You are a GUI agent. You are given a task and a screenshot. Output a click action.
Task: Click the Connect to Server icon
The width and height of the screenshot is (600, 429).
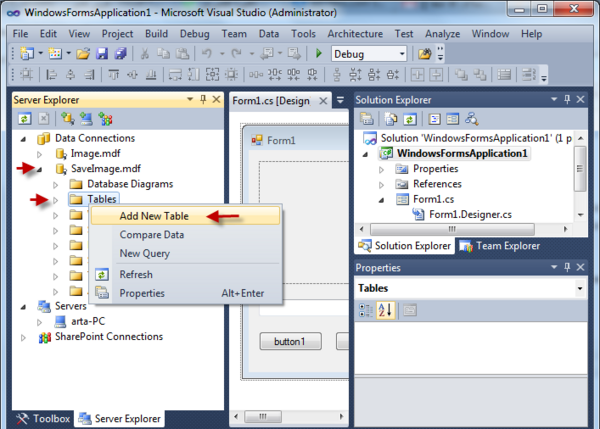click(x=86, y=119)
